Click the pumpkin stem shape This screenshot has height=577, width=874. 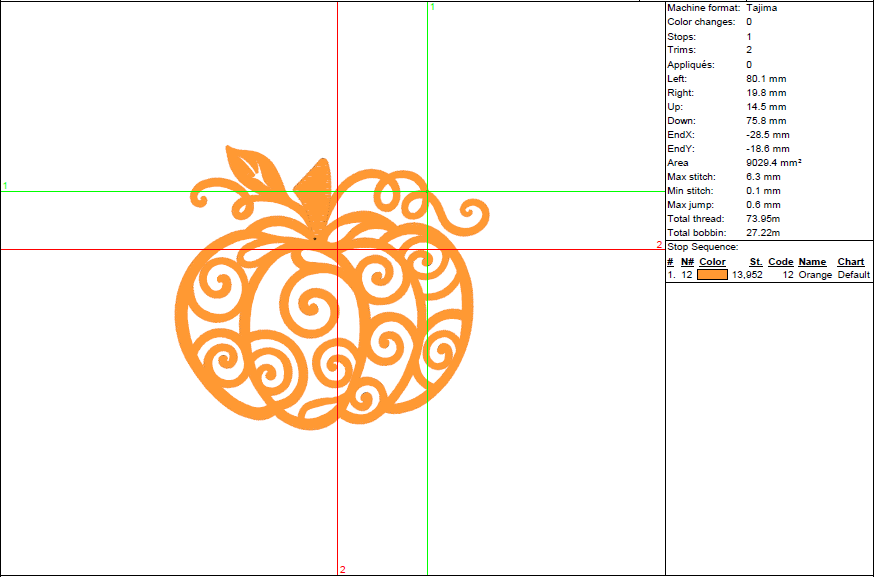pos(314,195)
